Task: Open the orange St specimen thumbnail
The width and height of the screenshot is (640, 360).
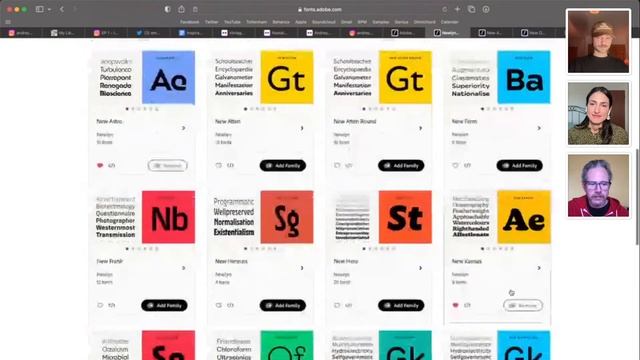Action: point(405,217)
